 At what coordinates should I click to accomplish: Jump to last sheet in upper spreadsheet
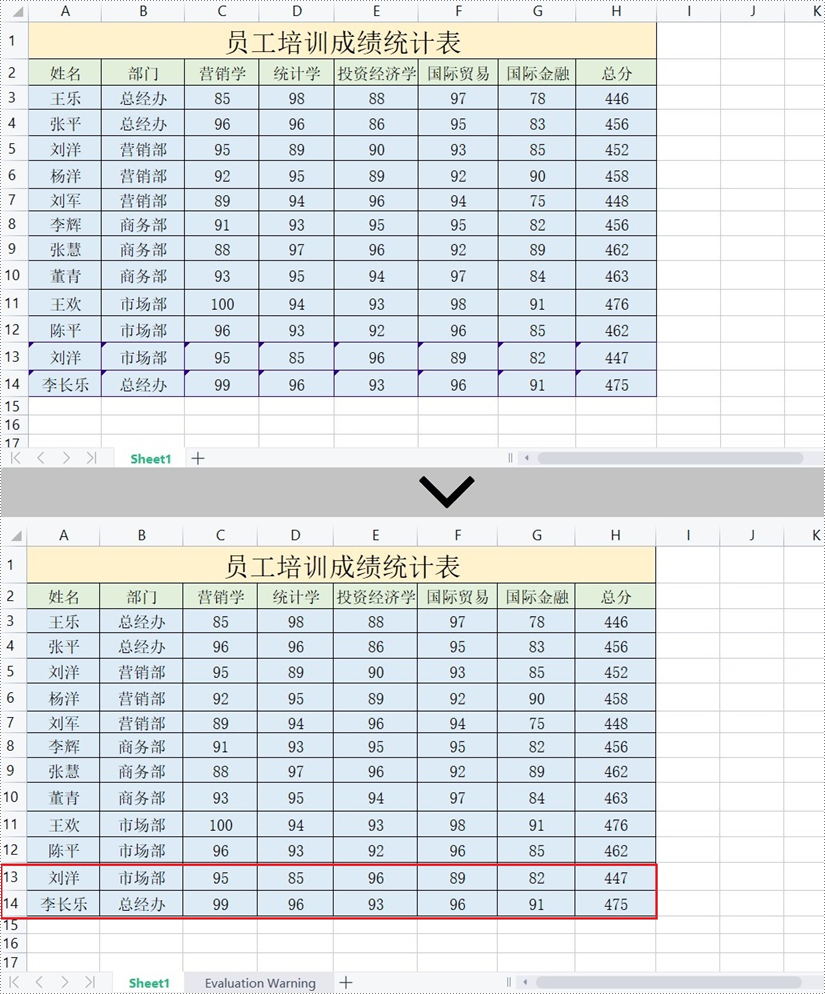click(x=91, y=458)
